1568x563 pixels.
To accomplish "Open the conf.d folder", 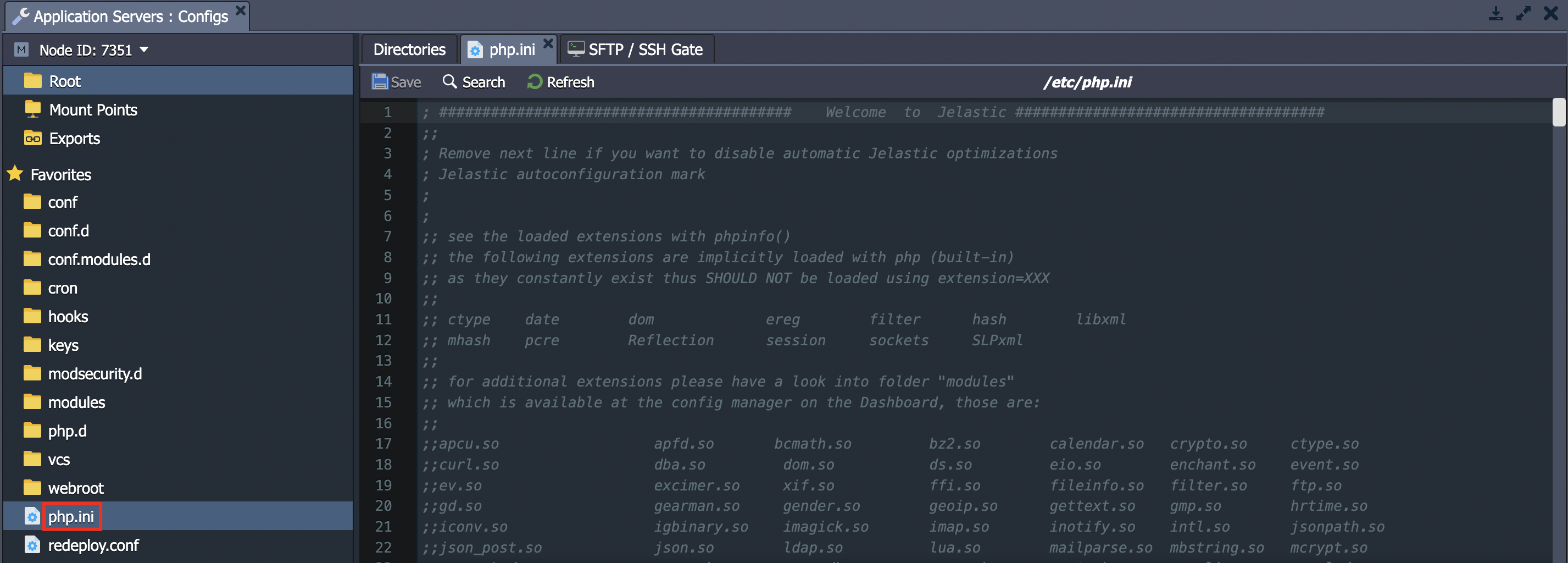I will [x=69, y=231].
